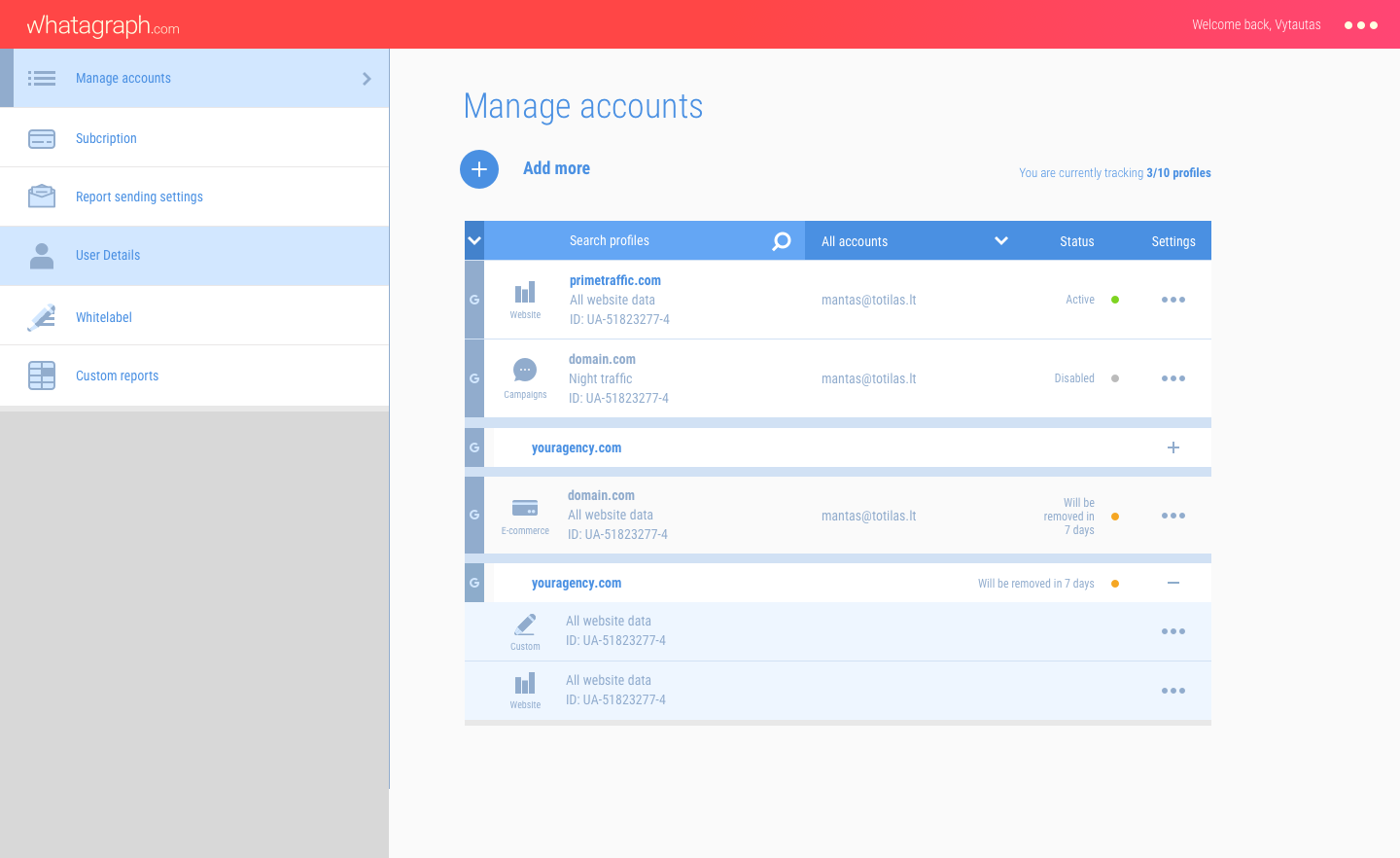Screen dimensions: 1400x858
Task: Click mantas@totilas.lt in Night traffic row
Action: coord(869,378)
